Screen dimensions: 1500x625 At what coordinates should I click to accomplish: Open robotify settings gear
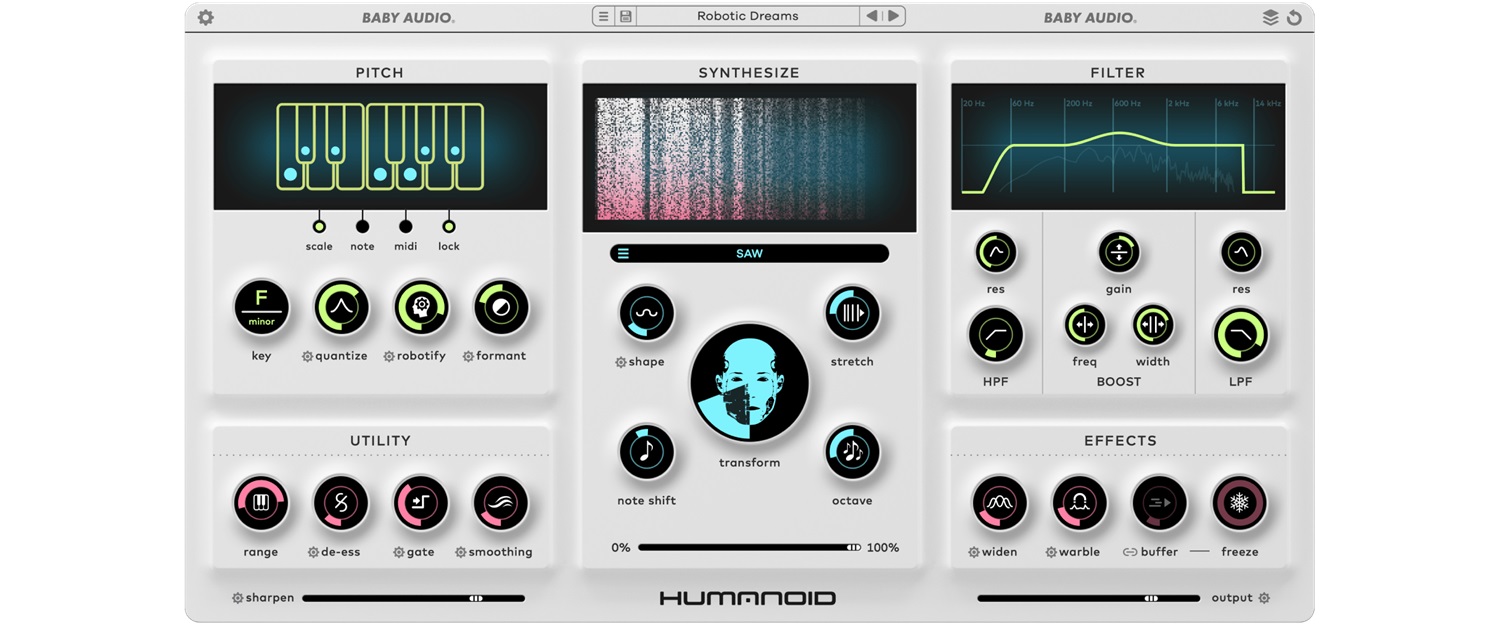[x=389, y=356]
